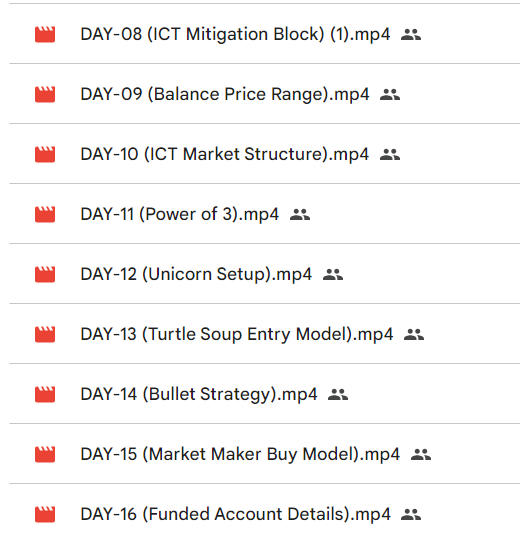The width and height of the screenshot is (520, 538).
Task: Select the red video icon for DAY-09
Action: [45, 94]
